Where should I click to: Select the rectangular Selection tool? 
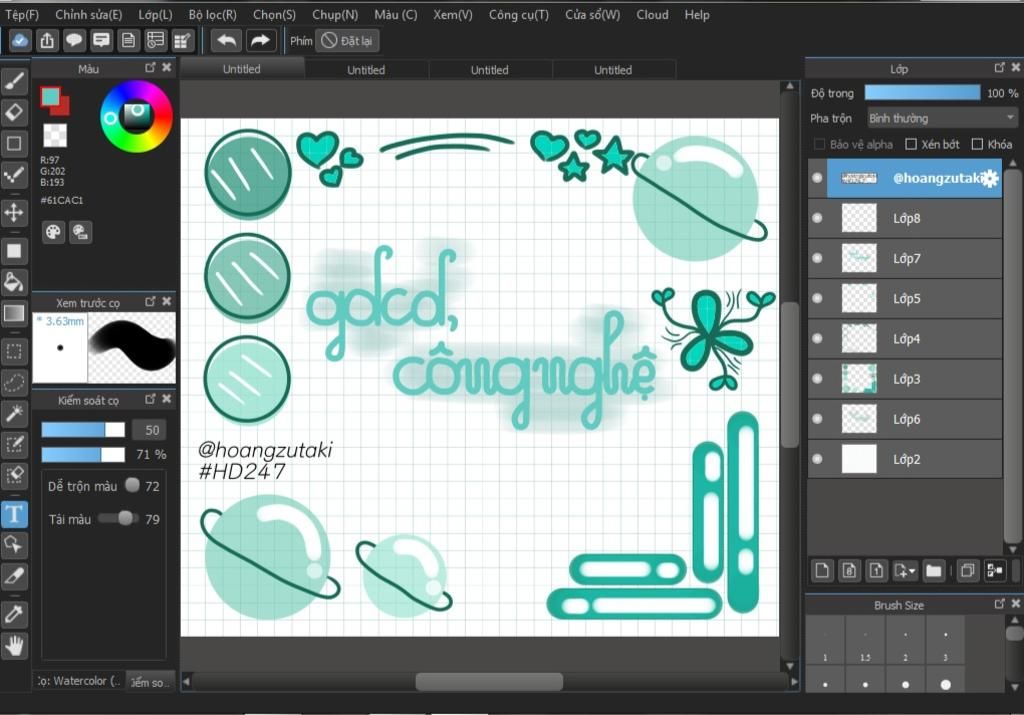[x=14, y=352]
